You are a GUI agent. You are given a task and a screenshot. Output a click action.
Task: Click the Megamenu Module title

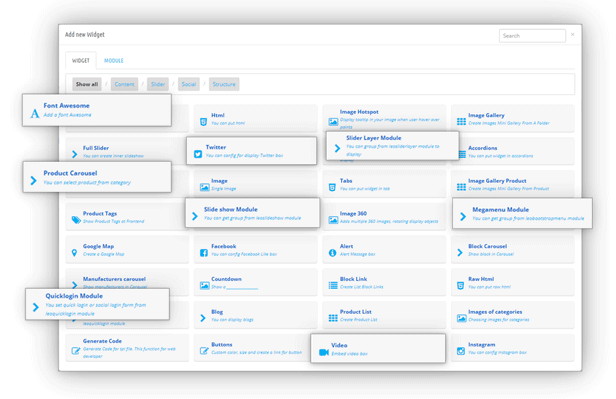pyautogui.click(x=500, y=209)
